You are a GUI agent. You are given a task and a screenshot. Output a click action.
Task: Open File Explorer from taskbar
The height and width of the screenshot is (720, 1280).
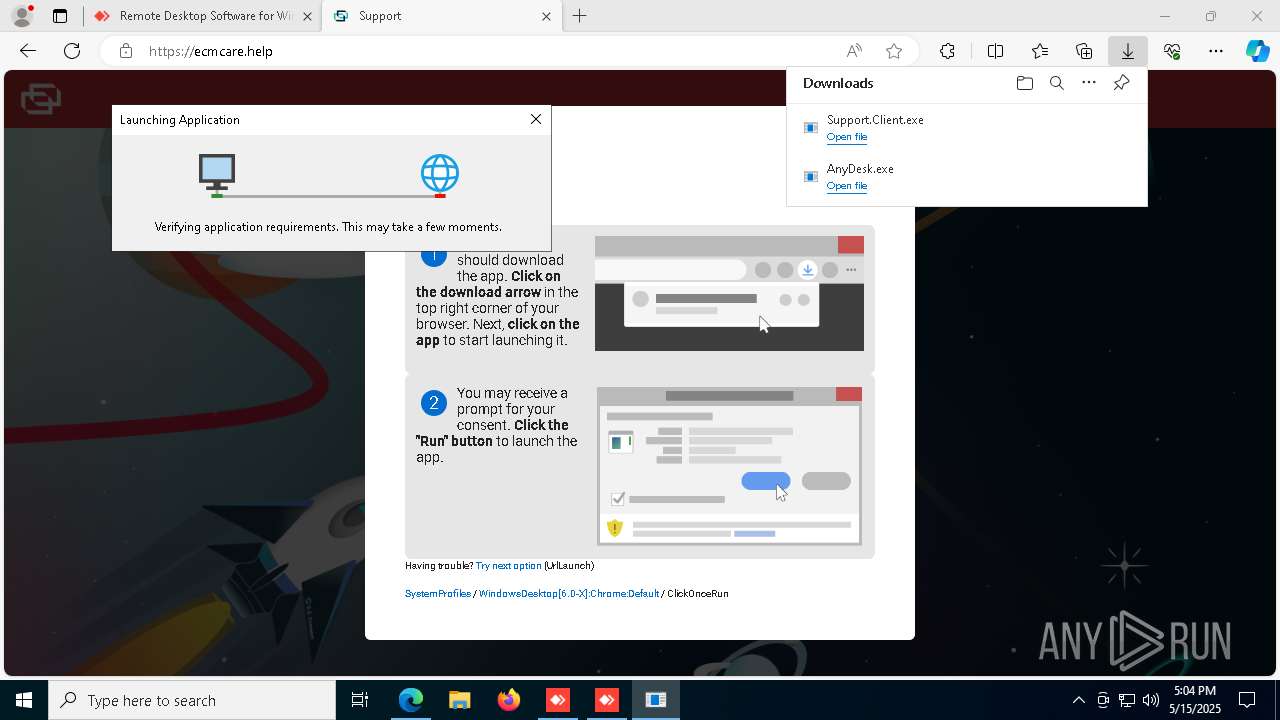pos(459,700)
